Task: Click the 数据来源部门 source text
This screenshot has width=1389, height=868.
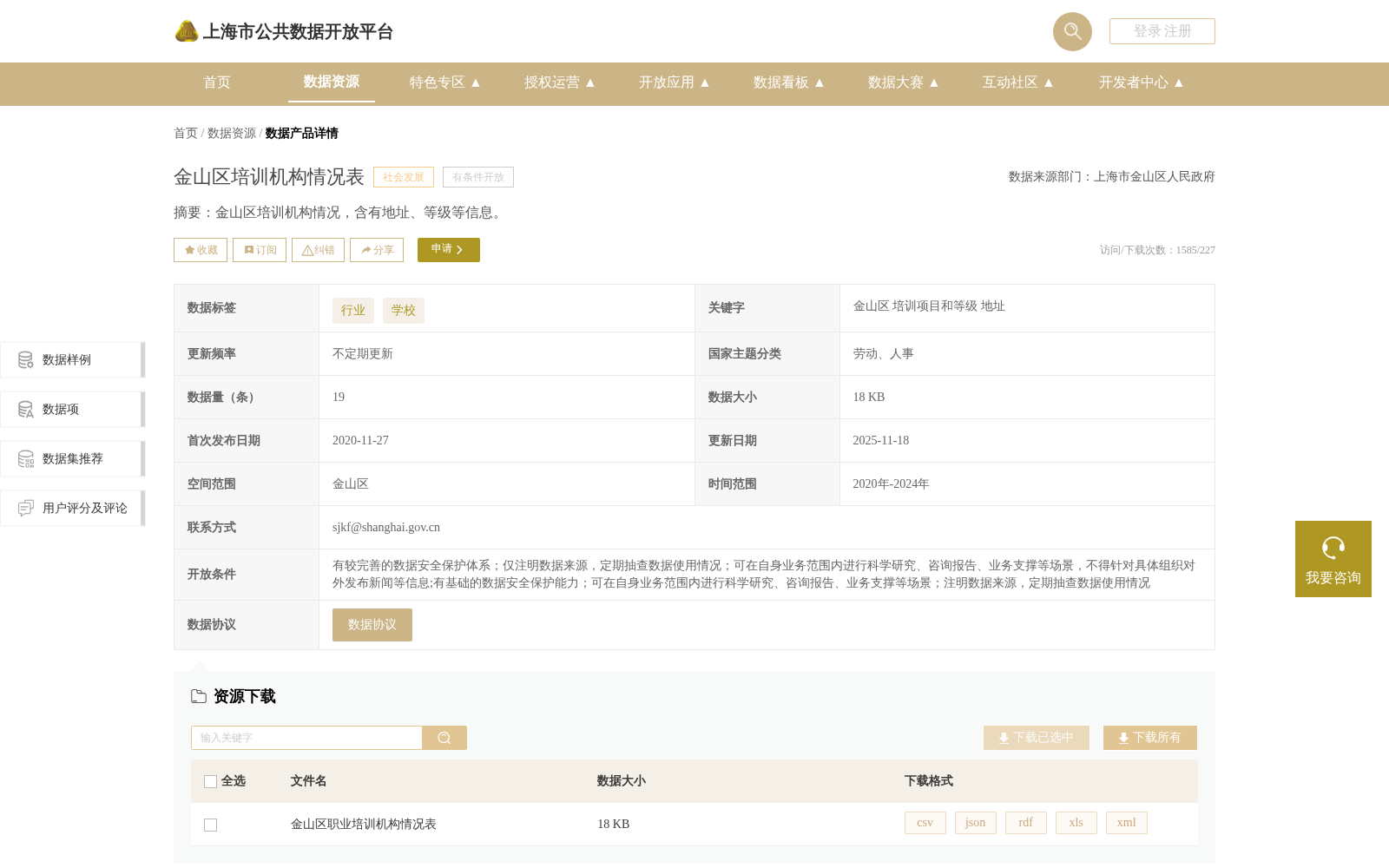Action: coord(1112,177)
